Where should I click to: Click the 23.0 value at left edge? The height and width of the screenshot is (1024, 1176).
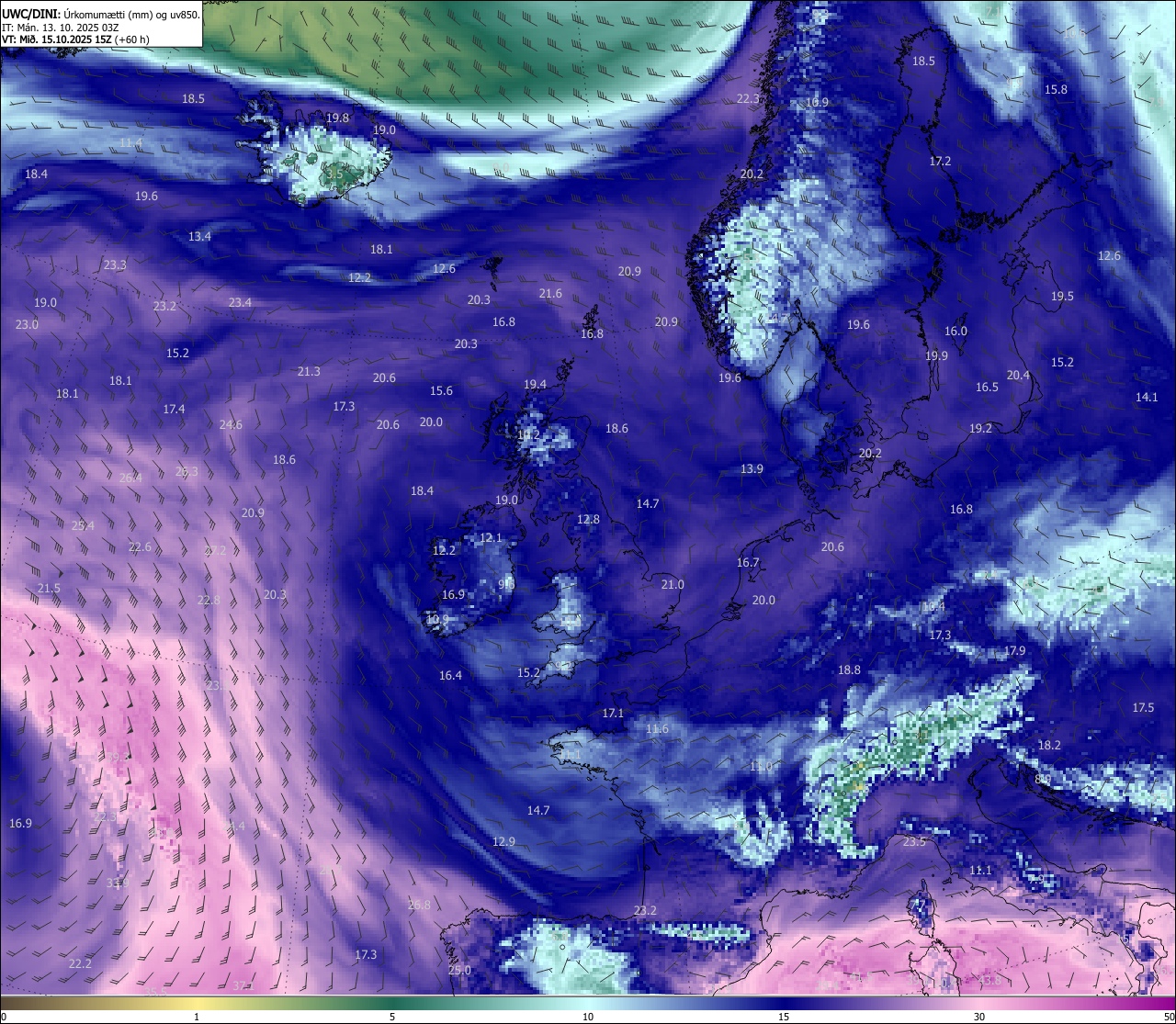pos(27,325)
